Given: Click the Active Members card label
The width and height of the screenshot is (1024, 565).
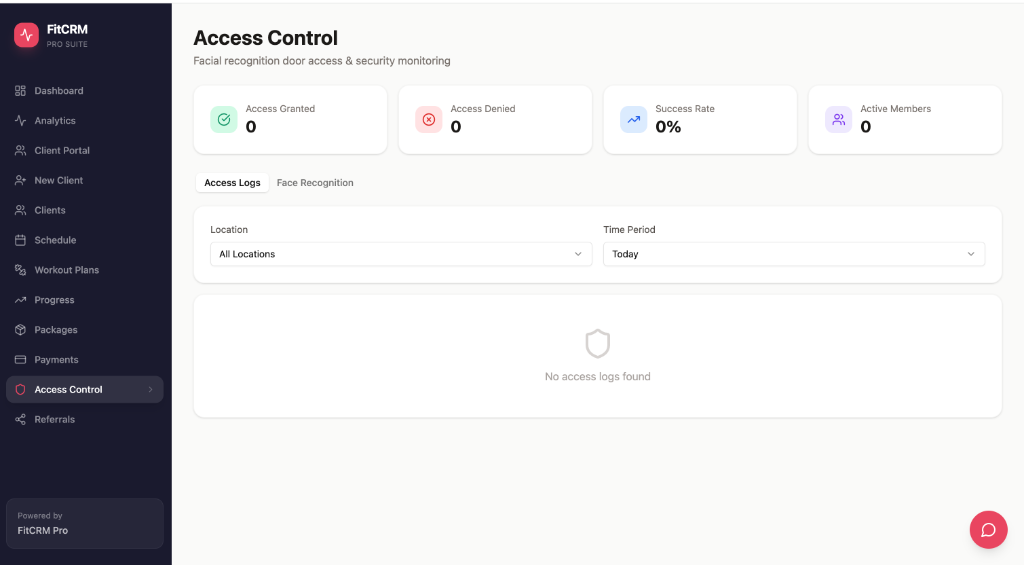Looking at the screenshot, I should (895, 109).
